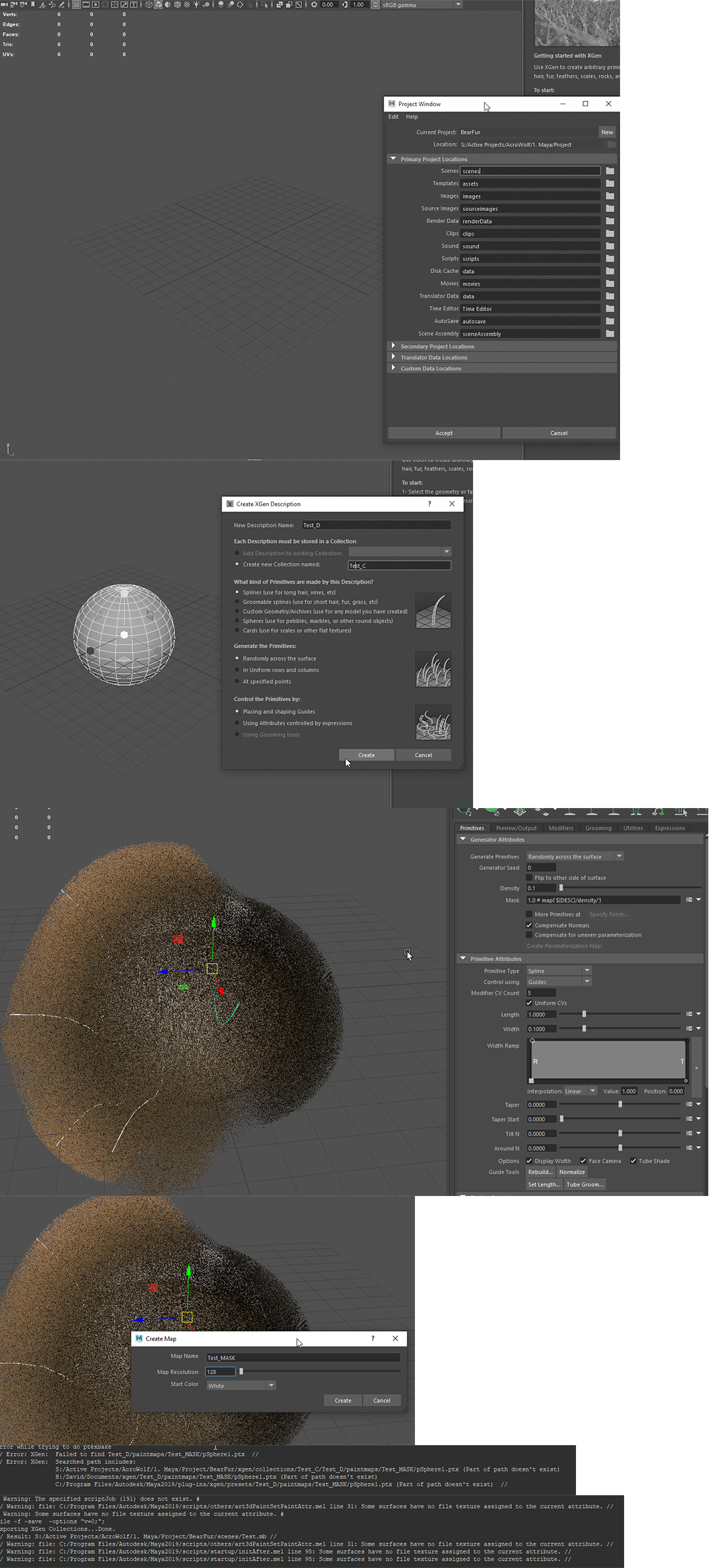Click help question mark in Create Map dialog

coord(373,1338)
